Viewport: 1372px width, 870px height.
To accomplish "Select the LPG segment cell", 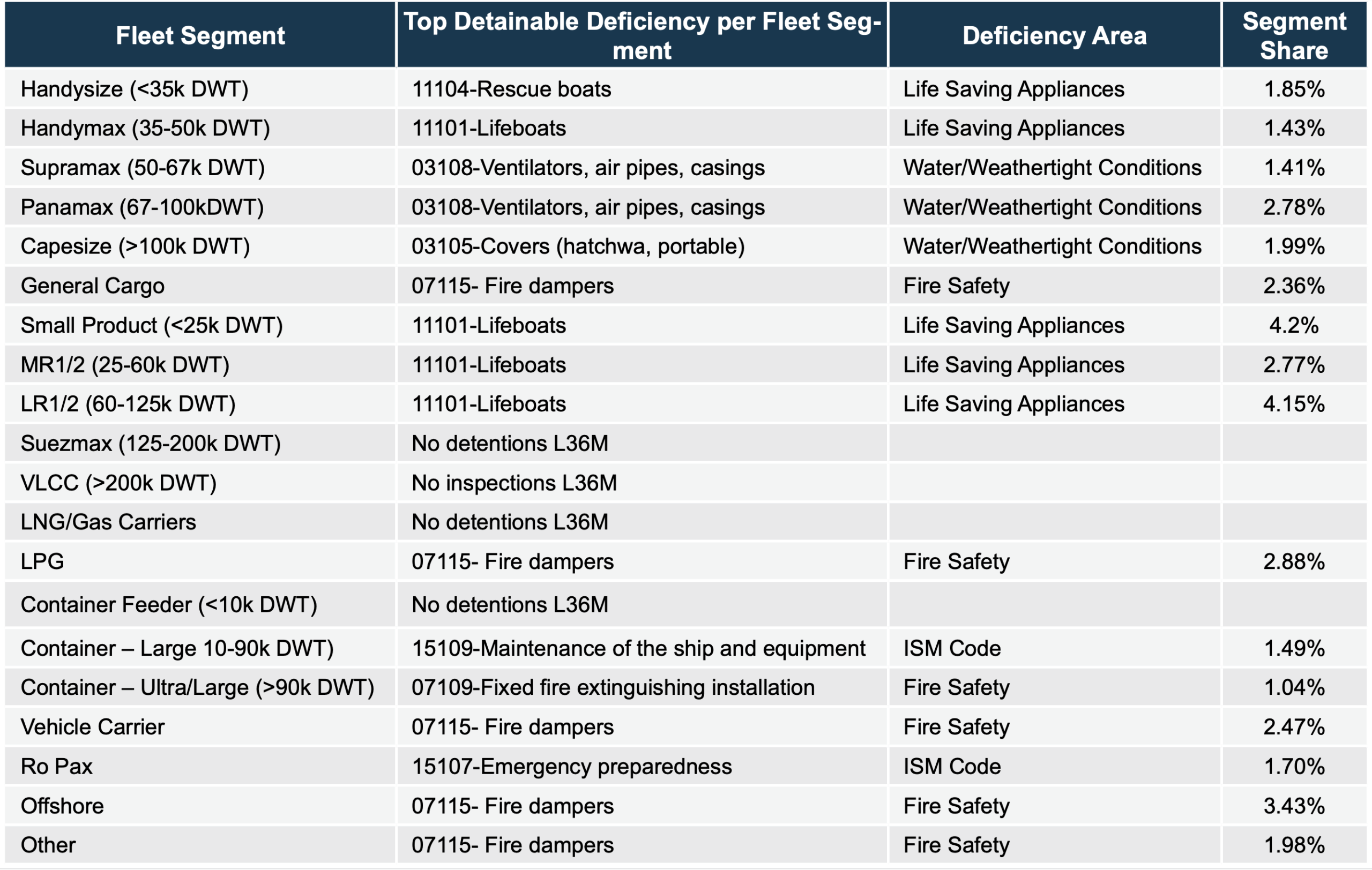I will (x=42, y=561).
